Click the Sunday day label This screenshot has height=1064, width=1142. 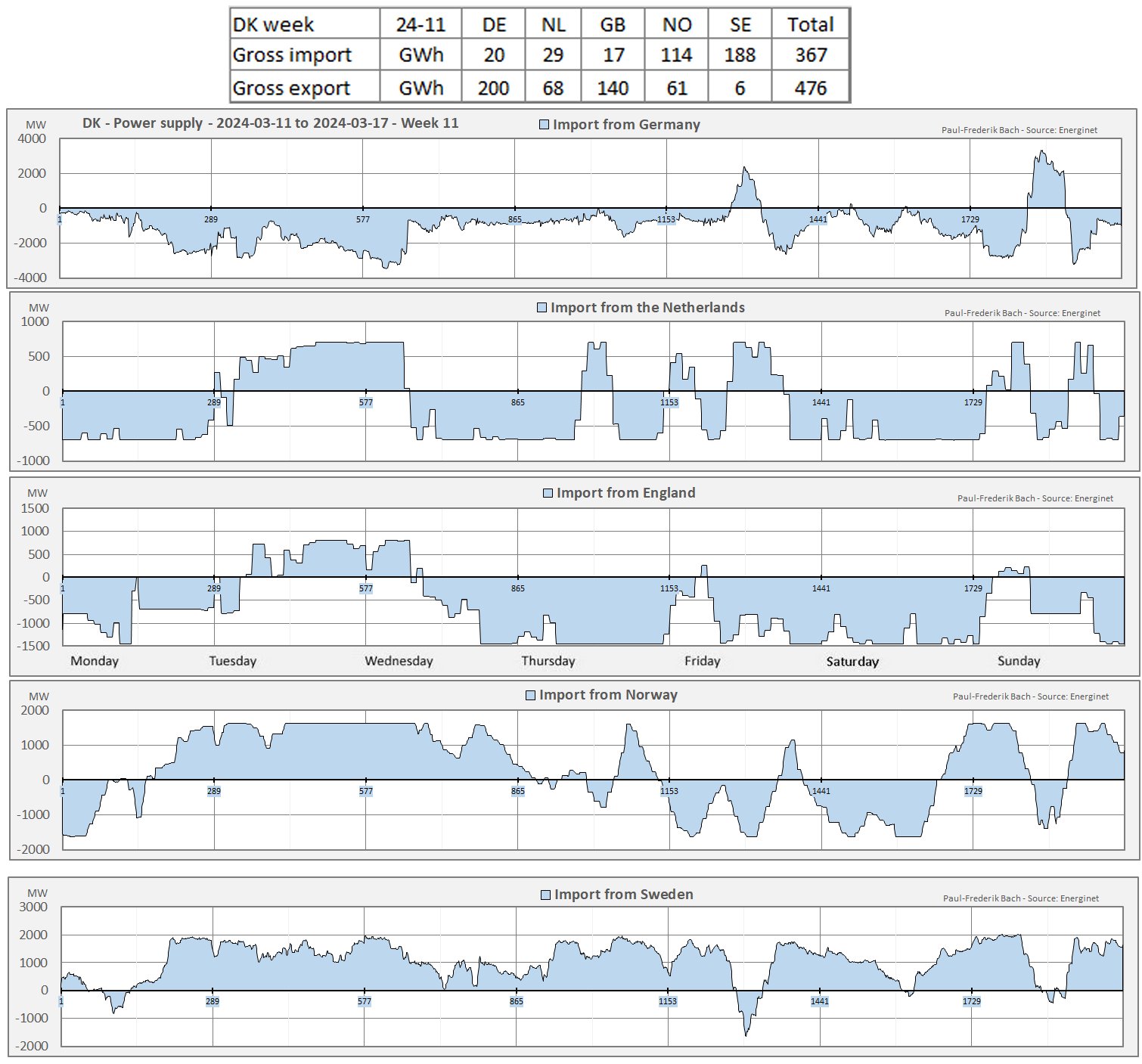(1019, 661)
